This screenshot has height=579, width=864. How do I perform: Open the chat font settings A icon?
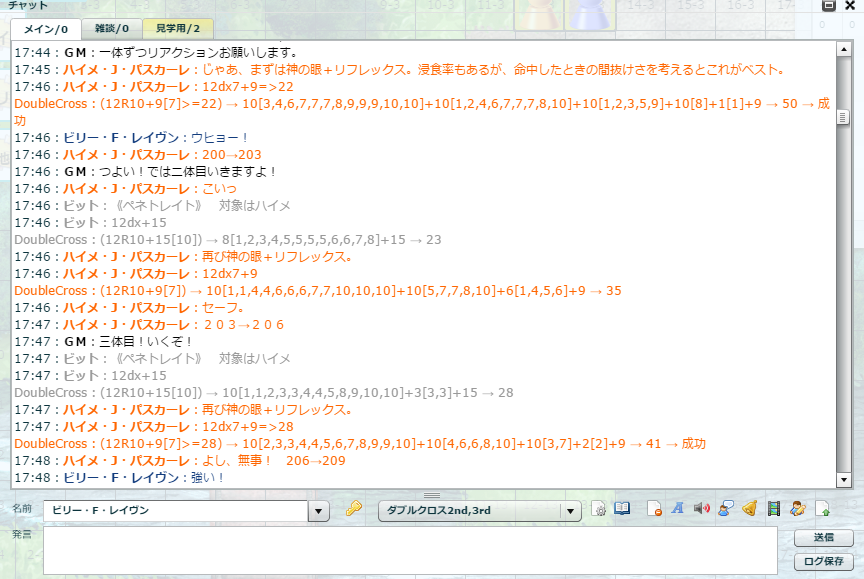677,509
